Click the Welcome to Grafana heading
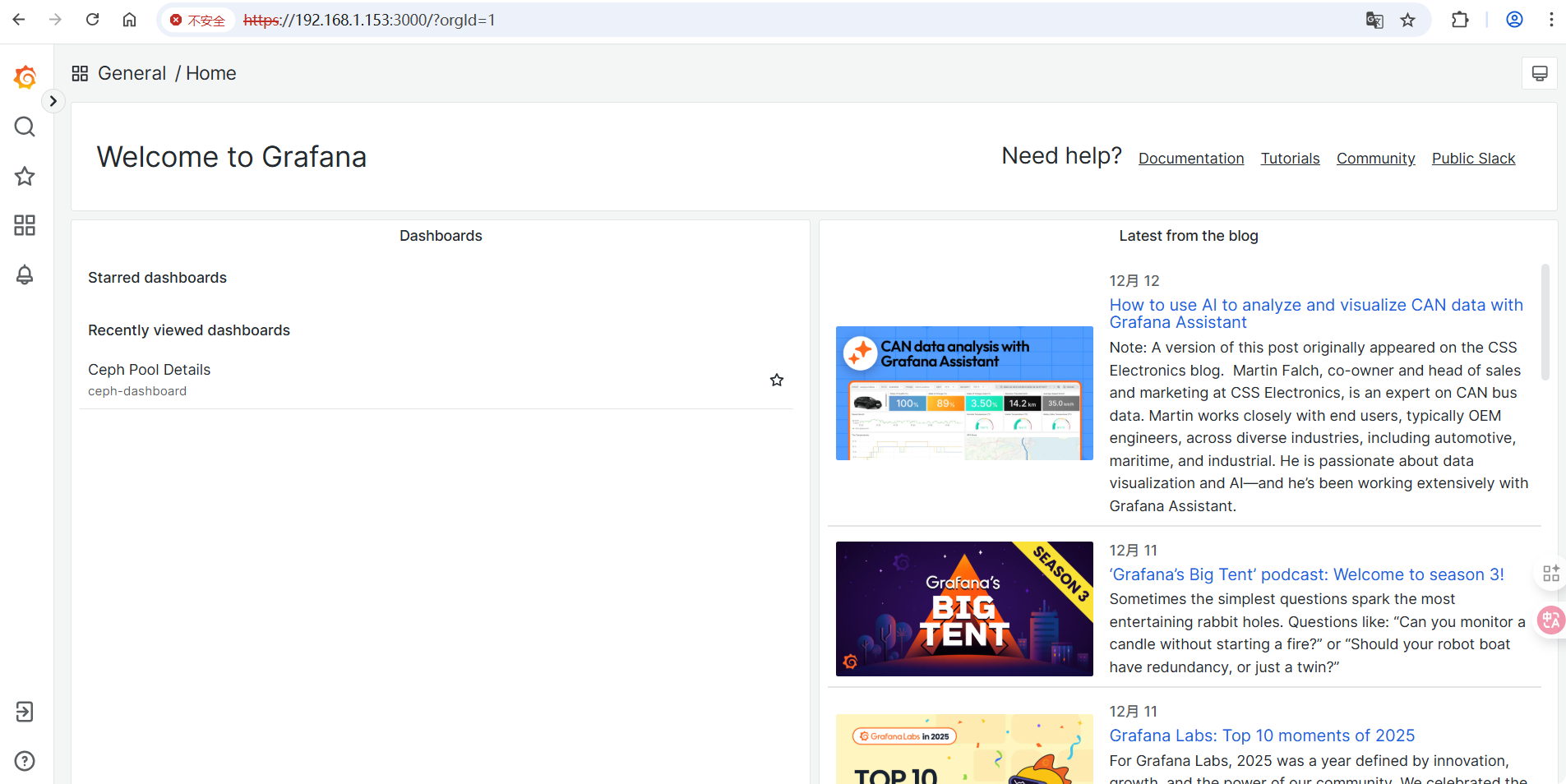Screen dimensions: 1566x784 click(232, 157)
